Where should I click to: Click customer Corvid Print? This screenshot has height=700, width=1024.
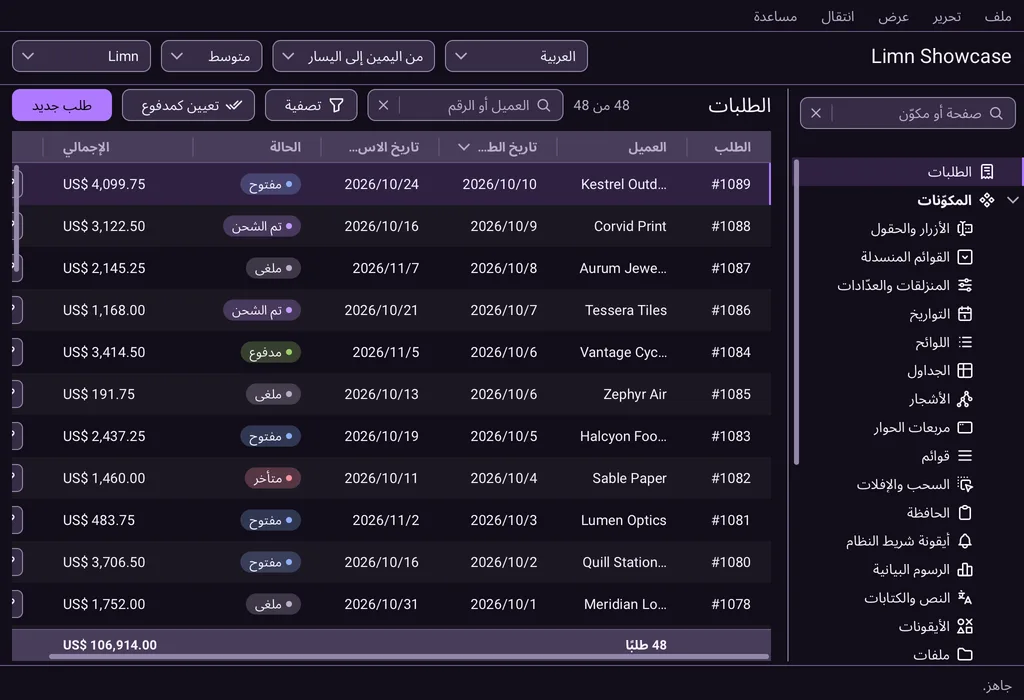pos(630,227)
